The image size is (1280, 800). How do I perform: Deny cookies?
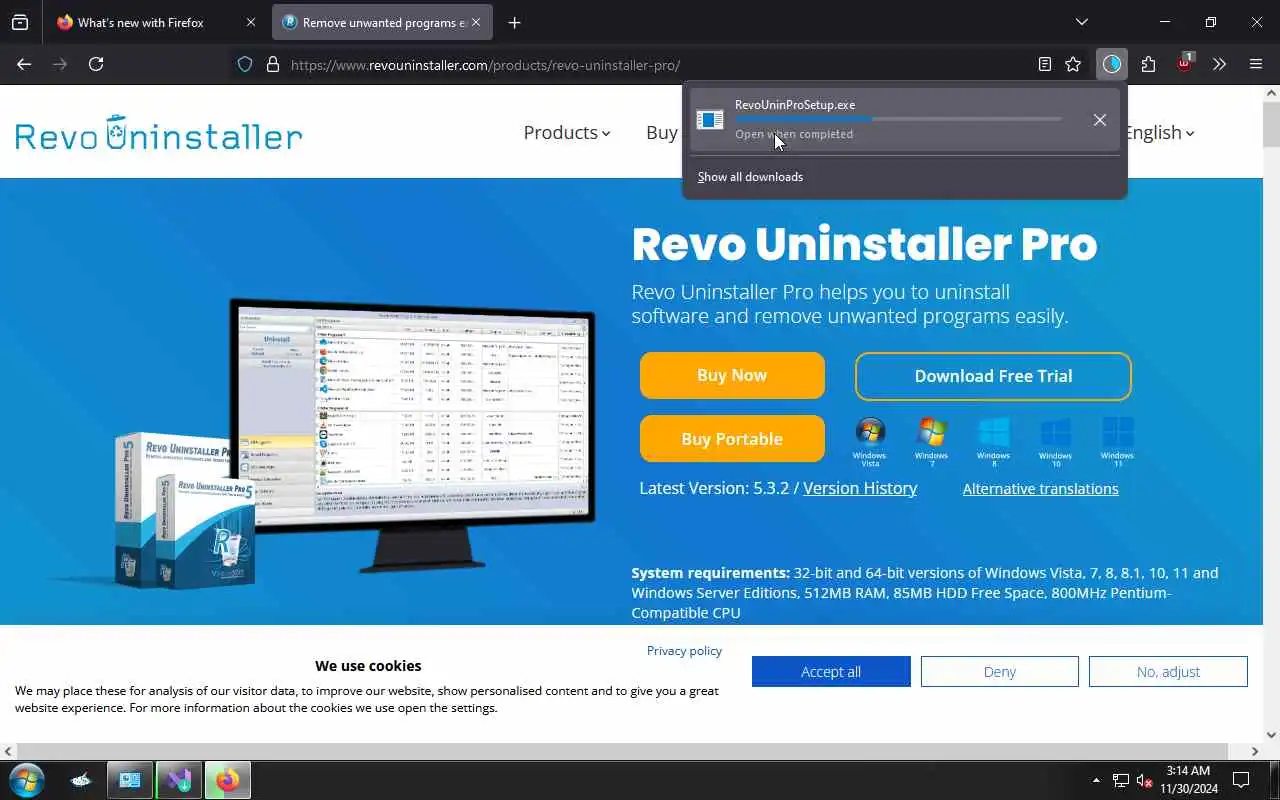tap(1000, 671)
